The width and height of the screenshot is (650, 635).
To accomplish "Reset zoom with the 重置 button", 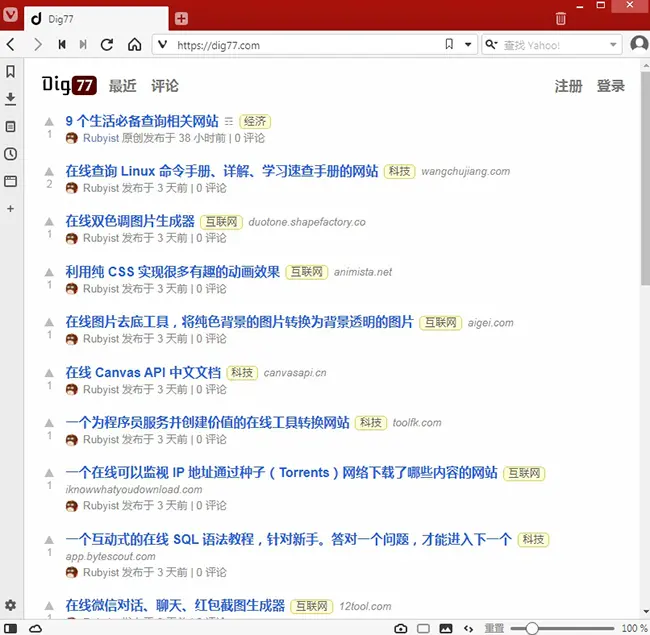I will point(494,628).
